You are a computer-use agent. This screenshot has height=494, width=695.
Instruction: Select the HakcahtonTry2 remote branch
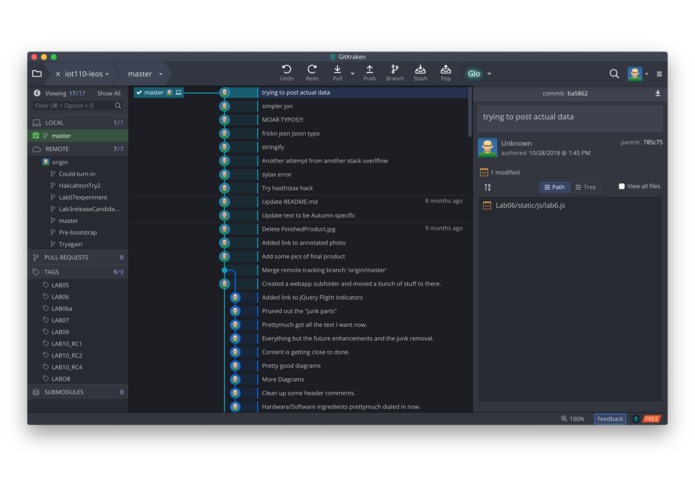(x=80, y=185)
